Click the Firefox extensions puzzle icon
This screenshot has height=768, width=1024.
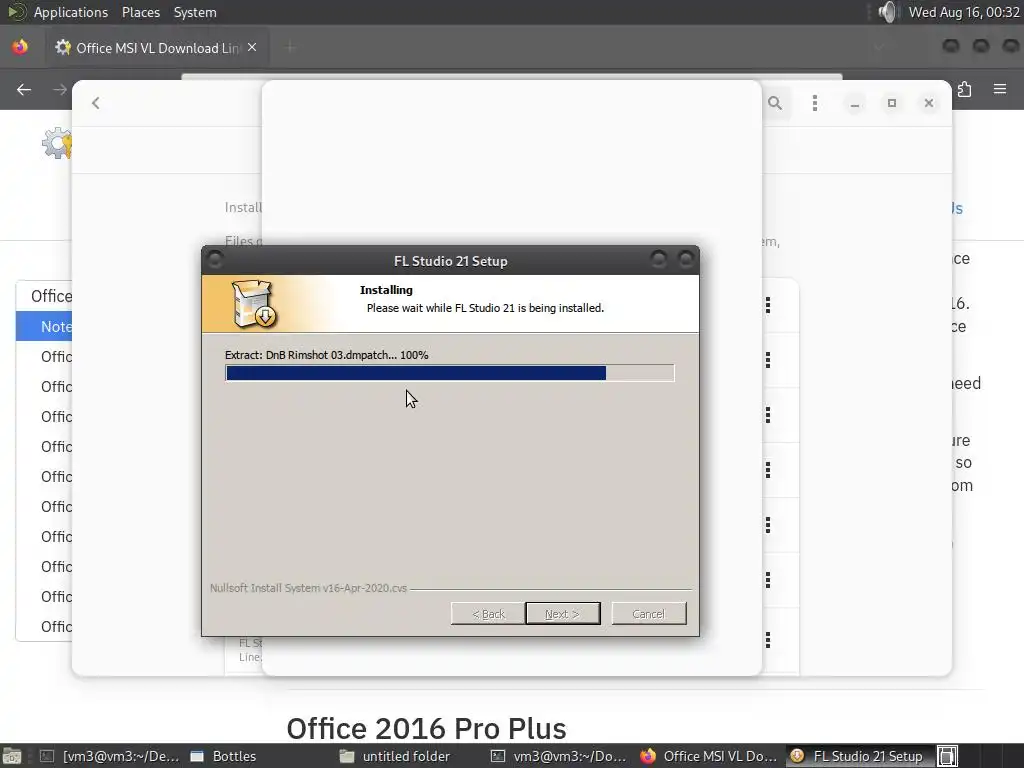[964, 89]
